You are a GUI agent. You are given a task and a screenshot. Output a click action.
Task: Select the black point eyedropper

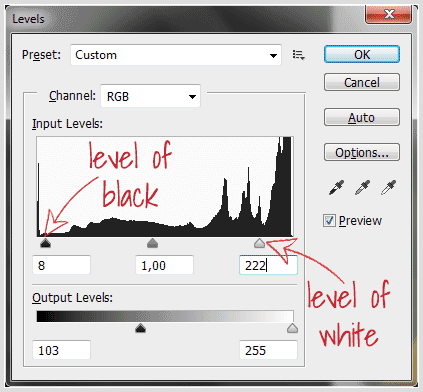click(336, 187)
